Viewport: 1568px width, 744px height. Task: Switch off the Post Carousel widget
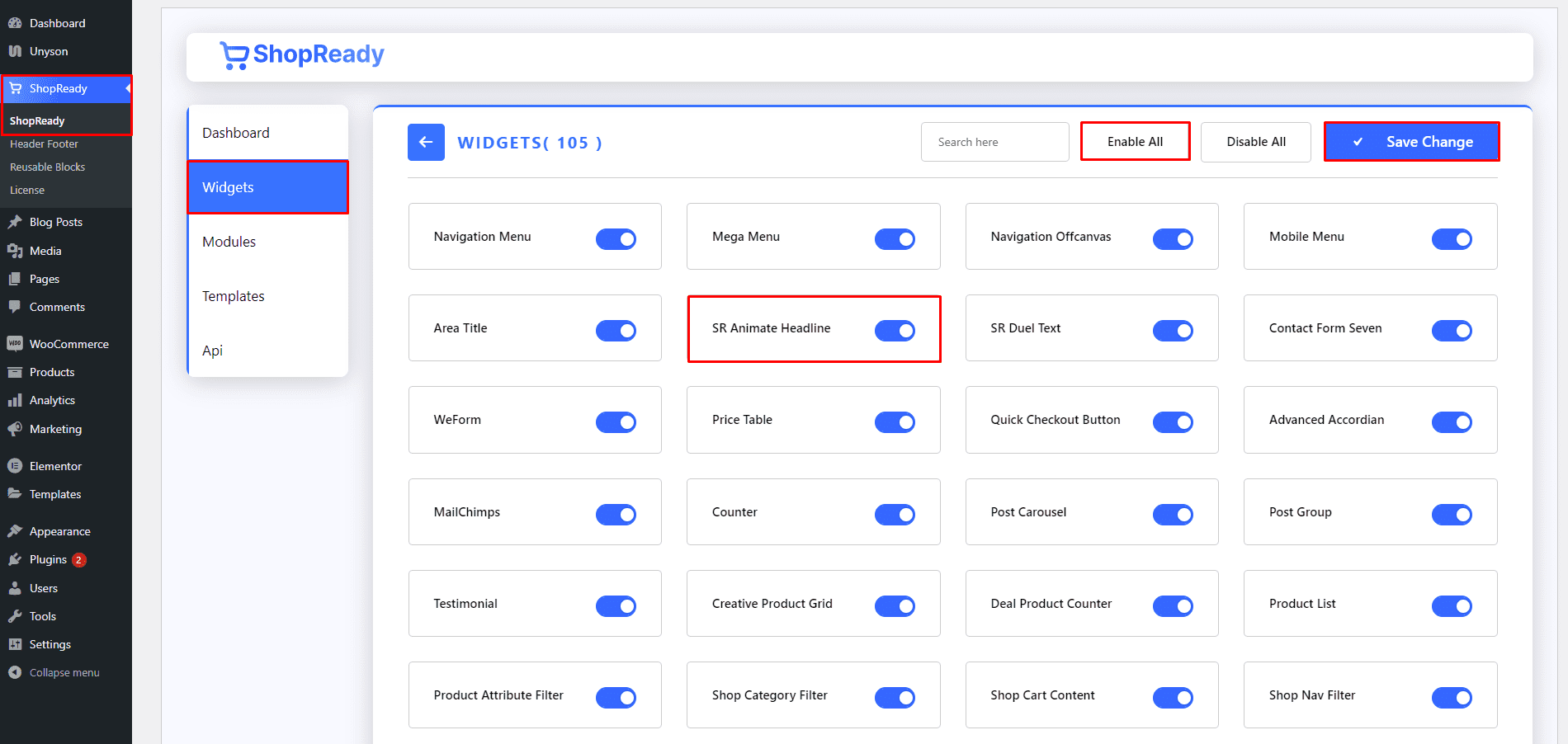point(1173,515)
